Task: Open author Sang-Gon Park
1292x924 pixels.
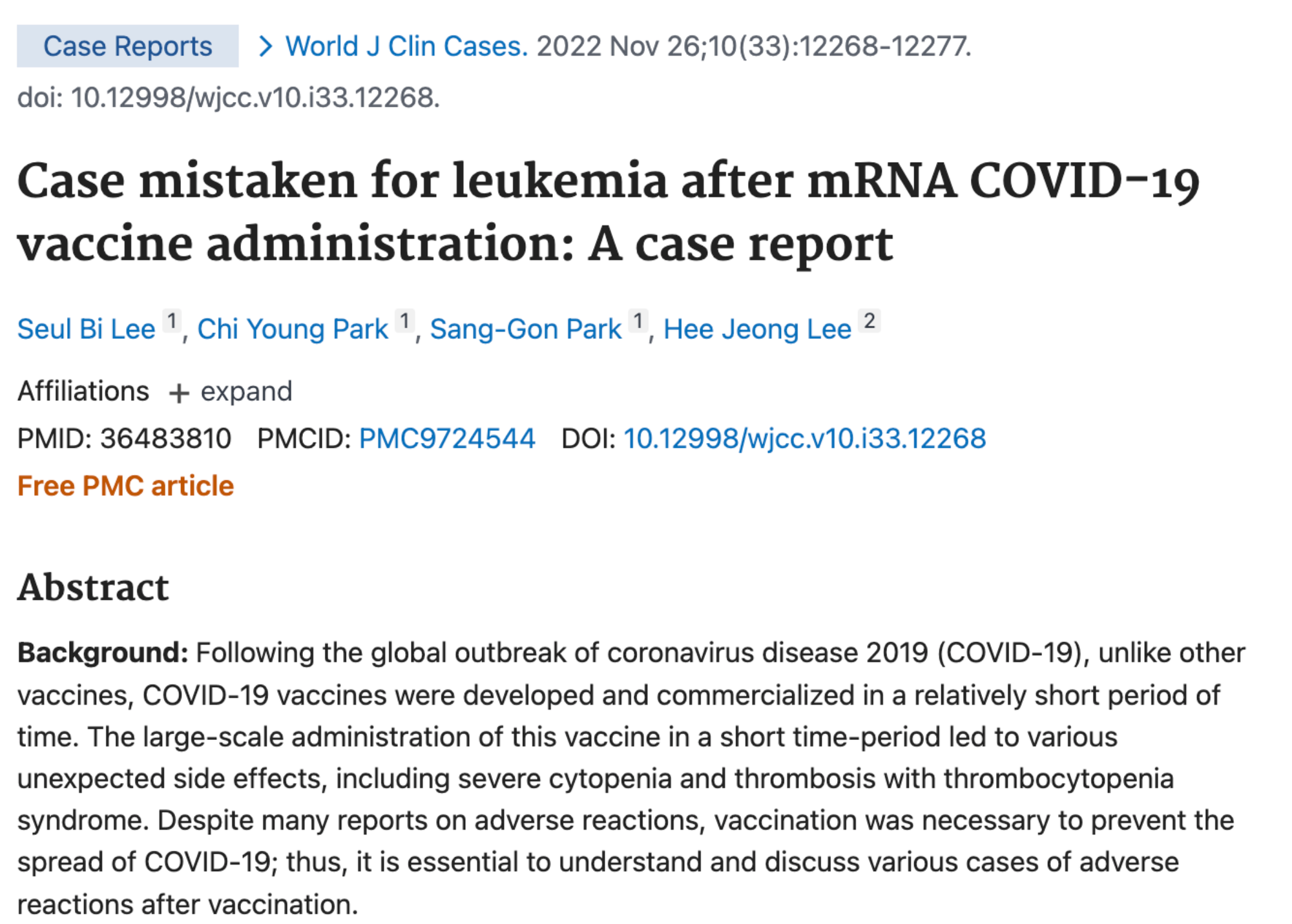Action: [x=526, y=329]
